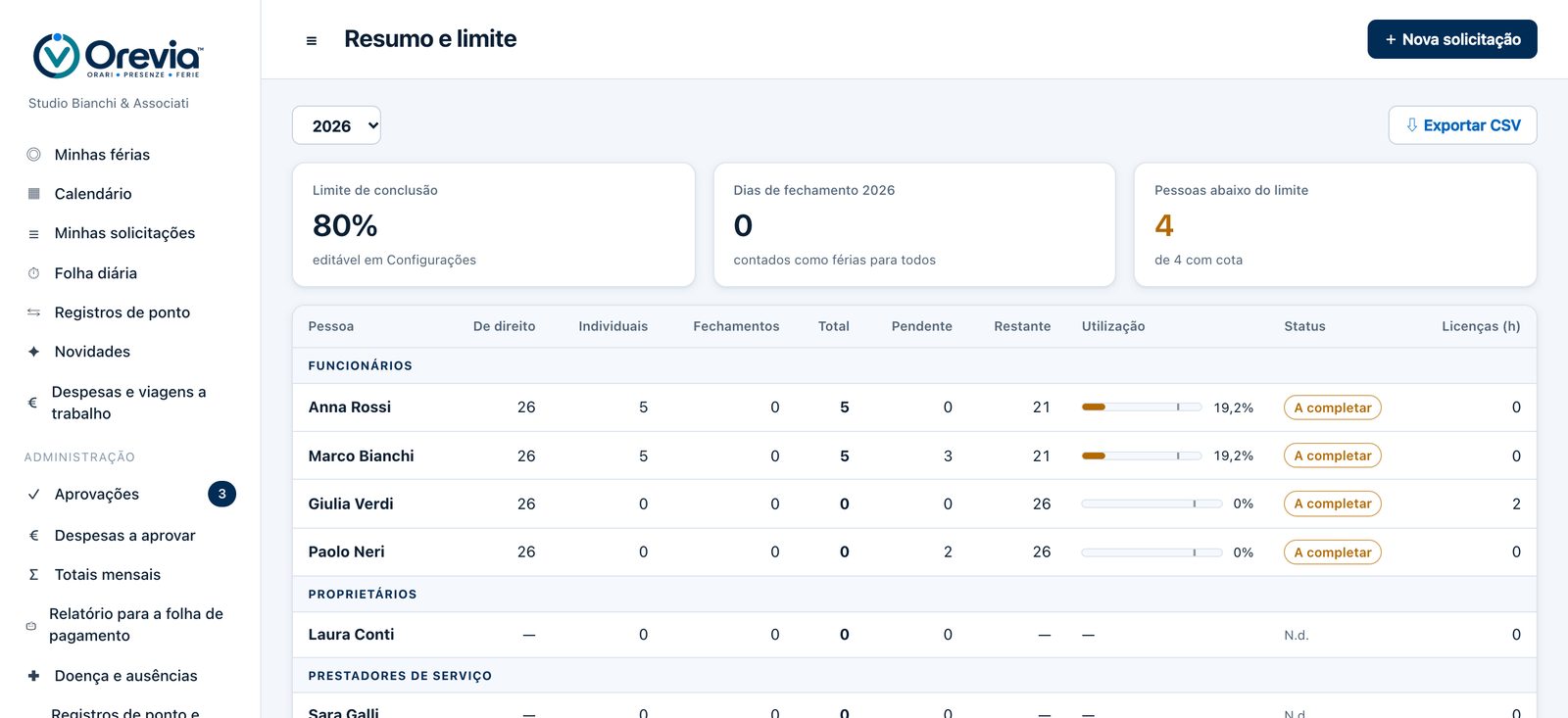The height and width of the screenshot is (718, 1568).
Task: Click the Calendário square icon
Action: pyautogui.click(x=33, y=194)
